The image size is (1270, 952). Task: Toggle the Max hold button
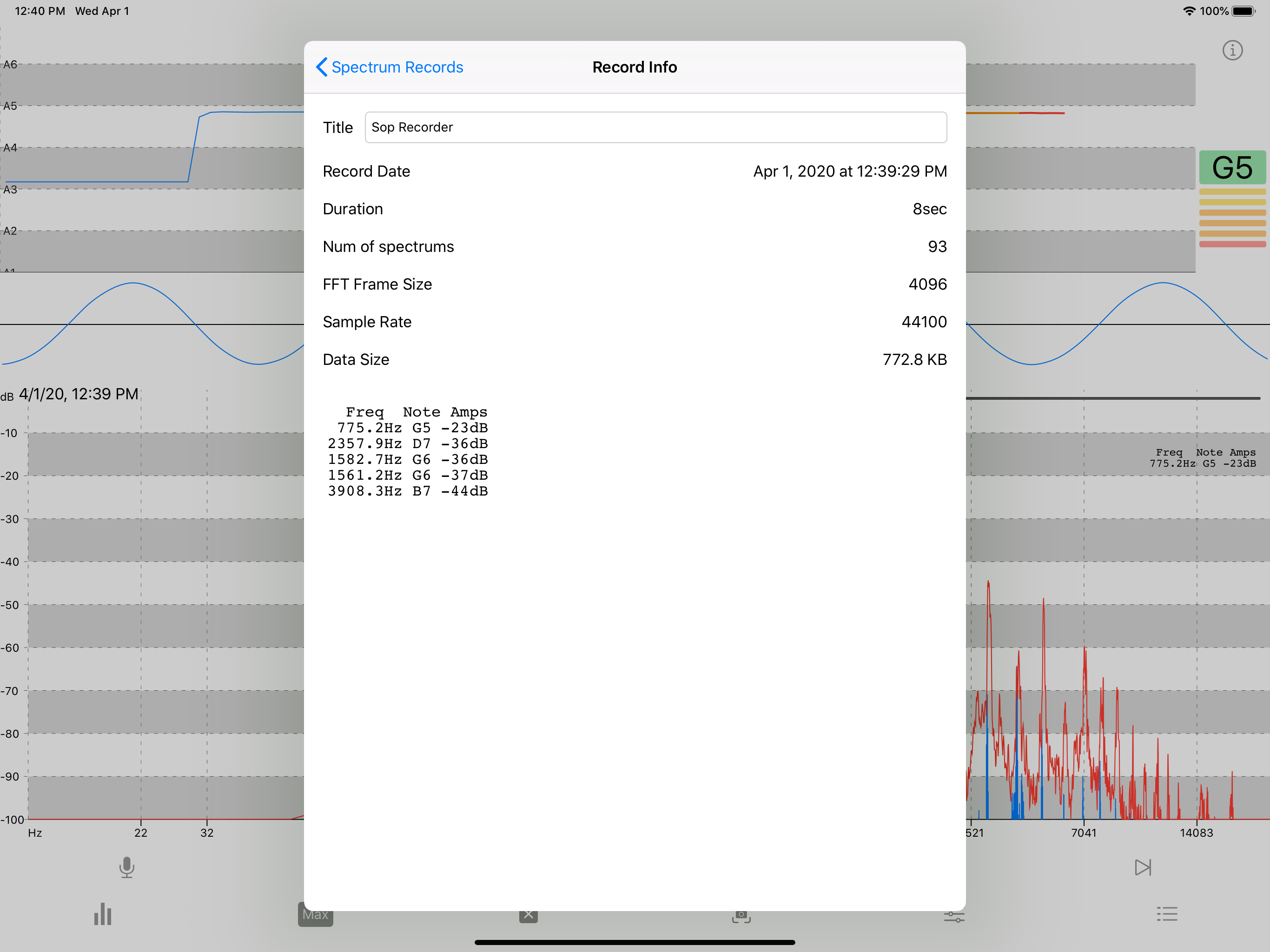point(315,914)
